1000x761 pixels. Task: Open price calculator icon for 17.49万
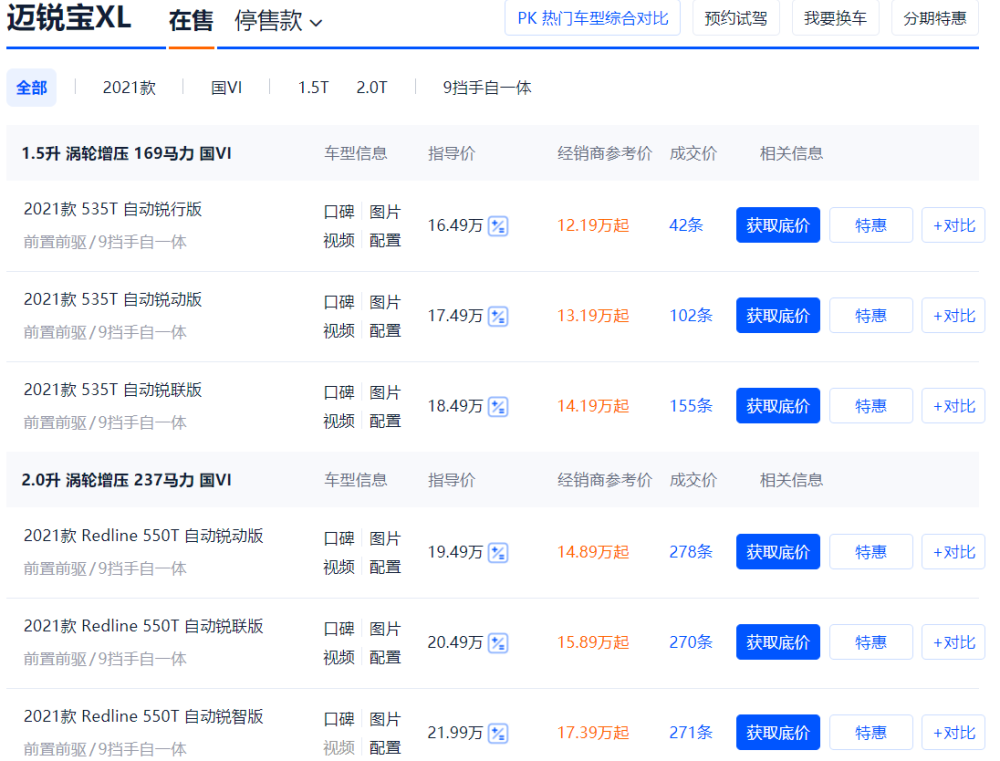click(497, 316)
